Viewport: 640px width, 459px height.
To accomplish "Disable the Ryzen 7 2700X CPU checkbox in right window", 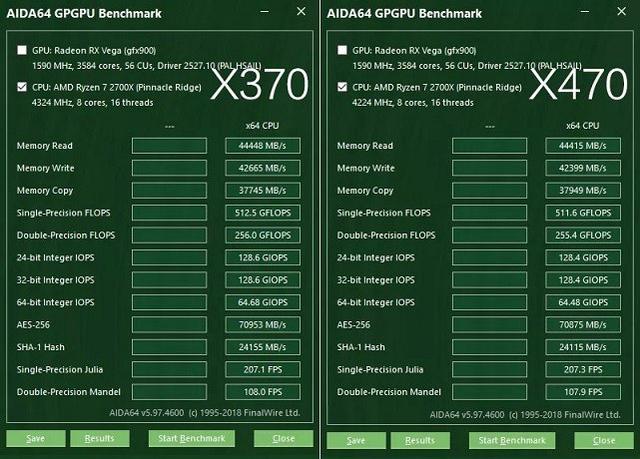I will point(343,87).
